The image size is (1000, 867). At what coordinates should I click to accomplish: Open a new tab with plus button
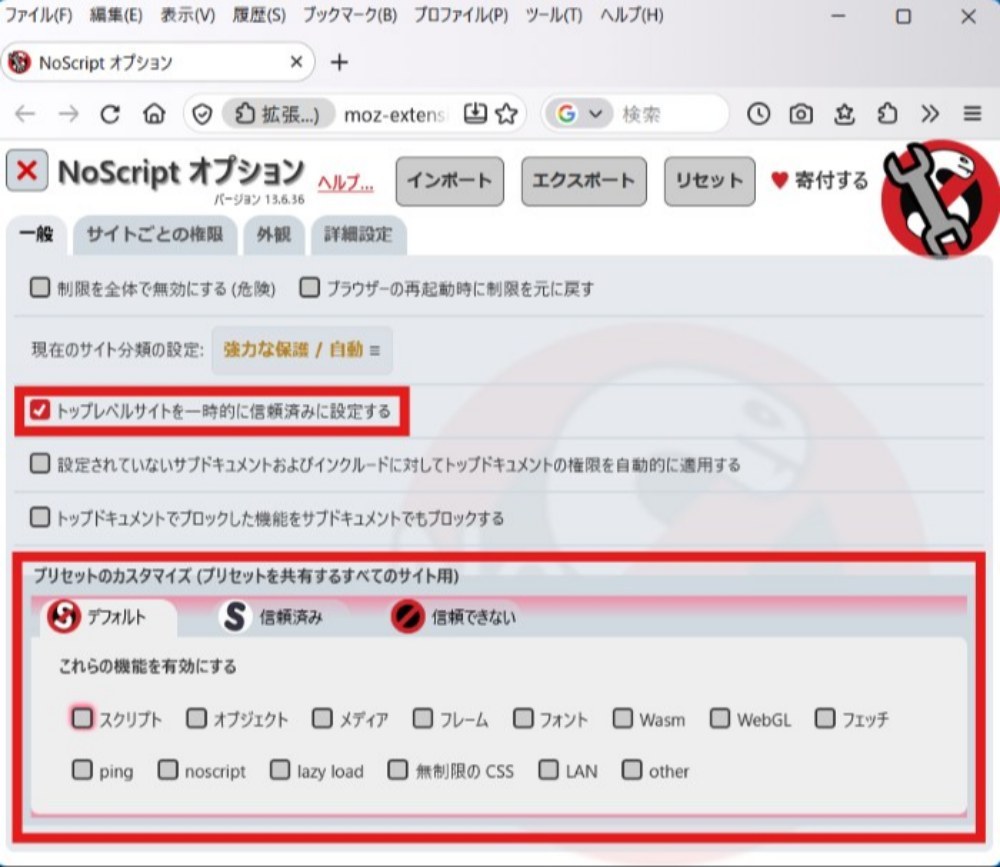point(339,62)
